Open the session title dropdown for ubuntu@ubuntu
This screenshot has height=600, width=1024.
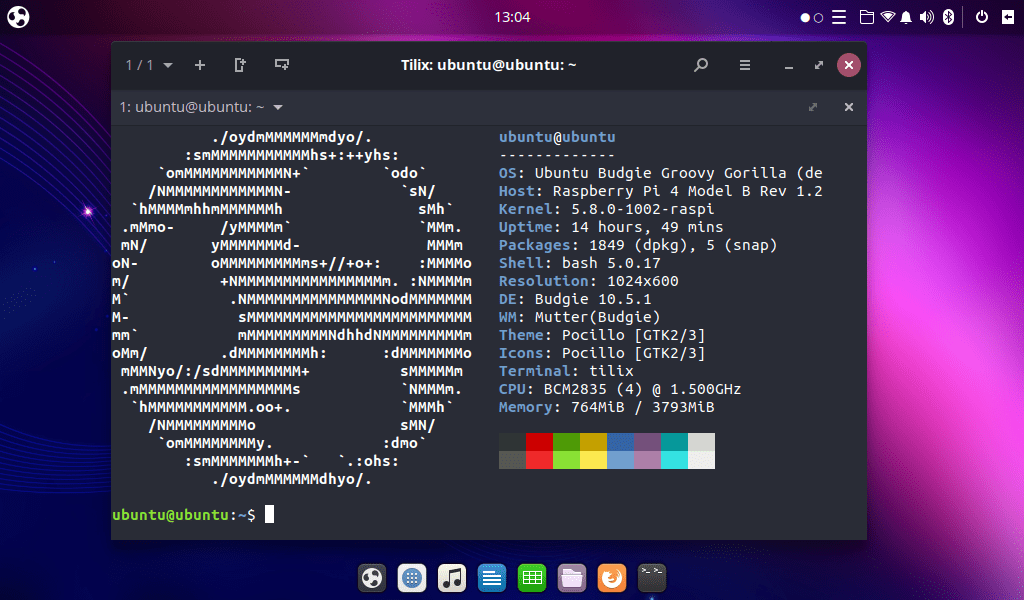pyautogui.click(x=277, y=107)
